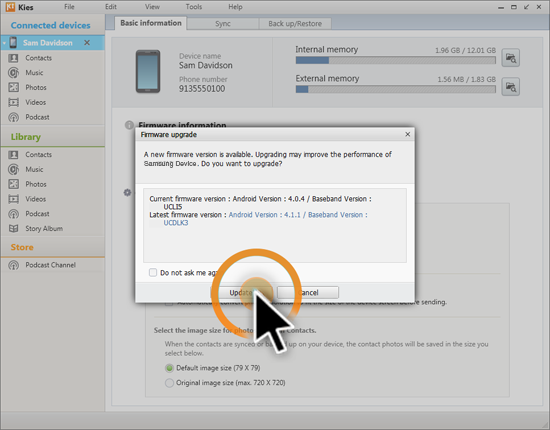The height and width of the screenshot is (430, 550).
Task: Click the Update button in firmware dialog
Action: [241, 293]
